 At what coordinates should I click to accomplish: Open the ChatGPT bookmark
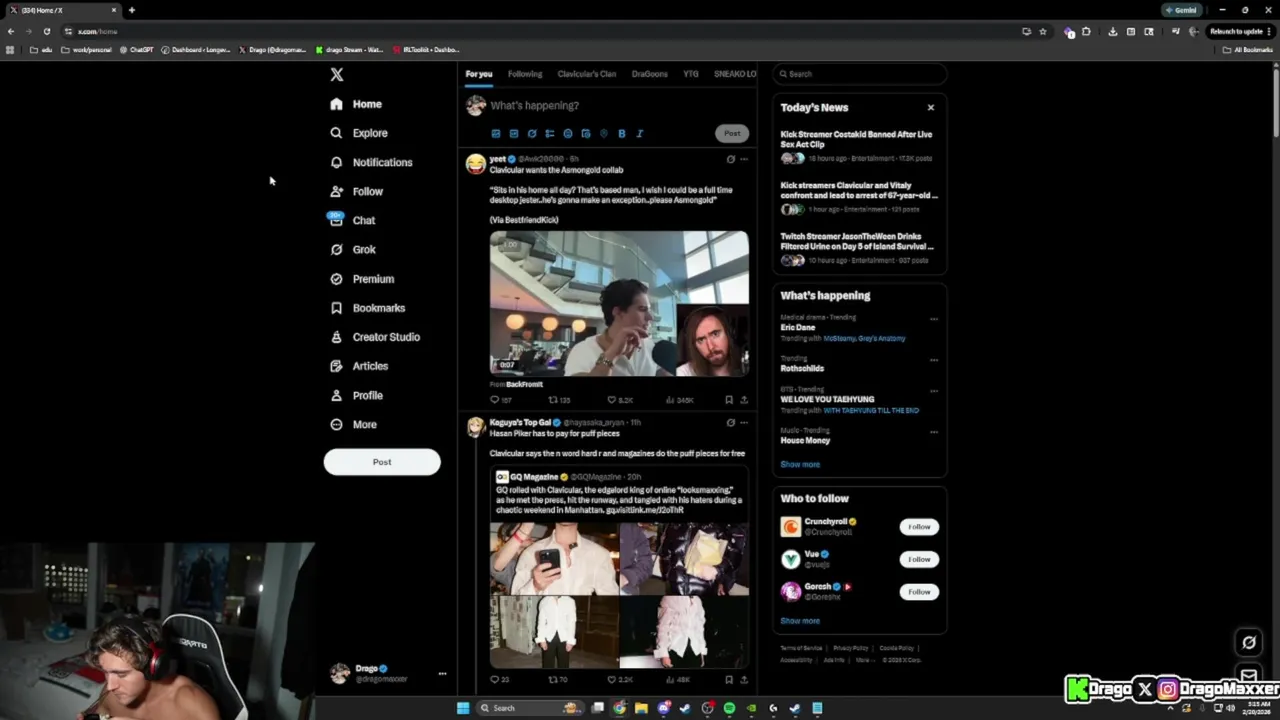[x=136, y=49]
